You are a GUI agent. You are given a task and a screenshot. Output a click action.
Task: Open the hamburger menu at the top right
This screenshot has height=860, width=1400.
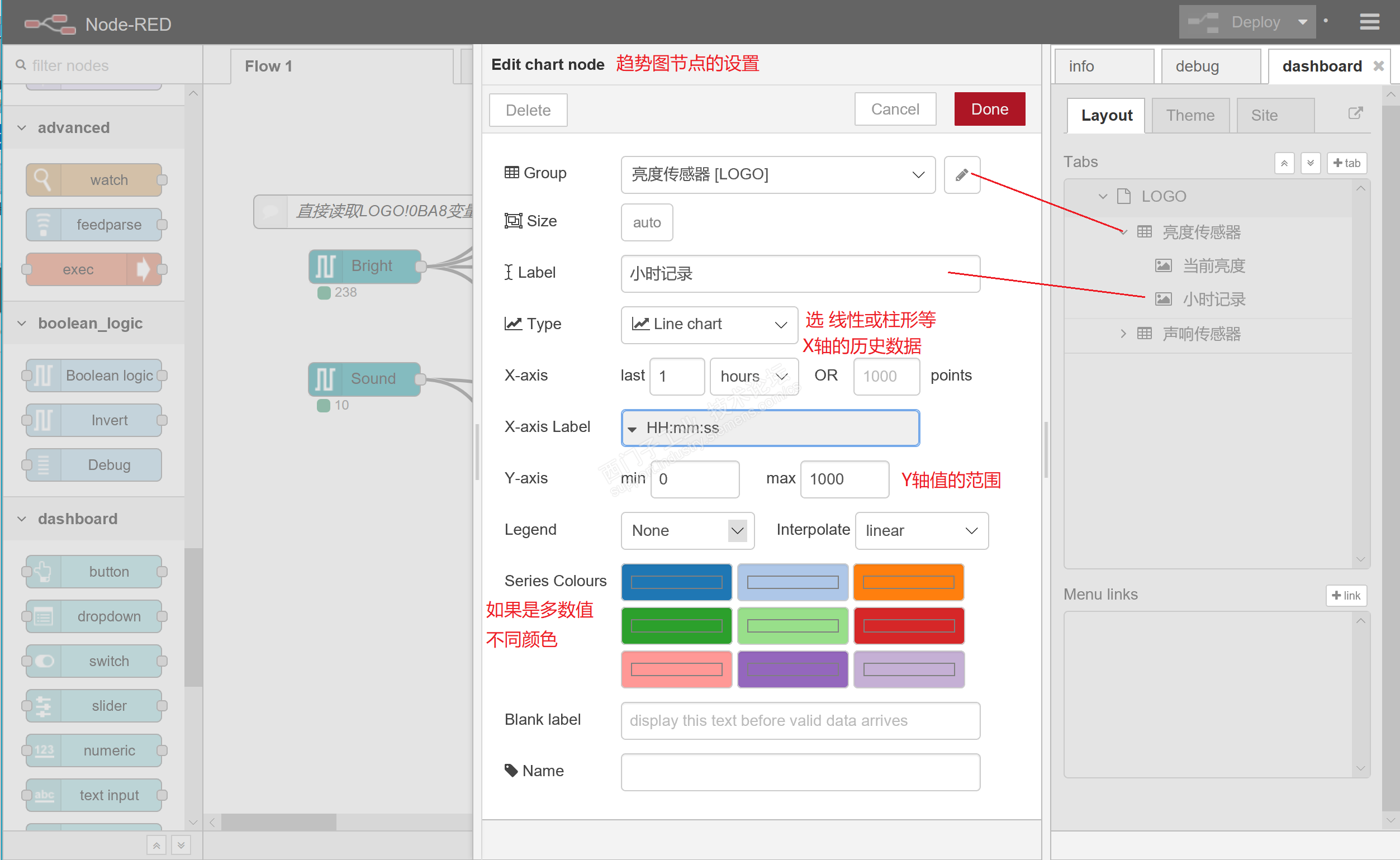(1369, 22)
